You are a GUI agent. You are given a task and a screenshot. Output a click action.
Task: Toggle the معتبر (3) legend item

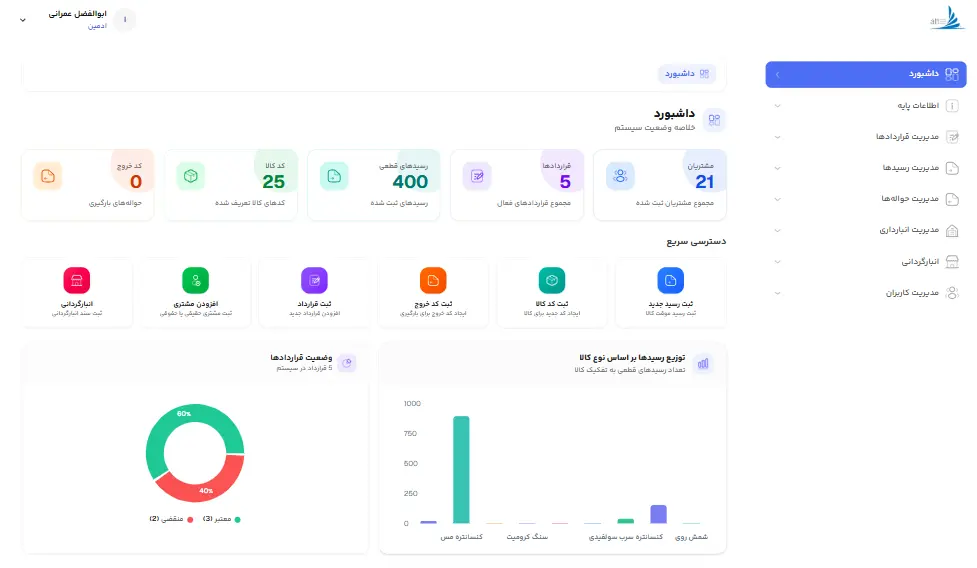coord(222,519)
